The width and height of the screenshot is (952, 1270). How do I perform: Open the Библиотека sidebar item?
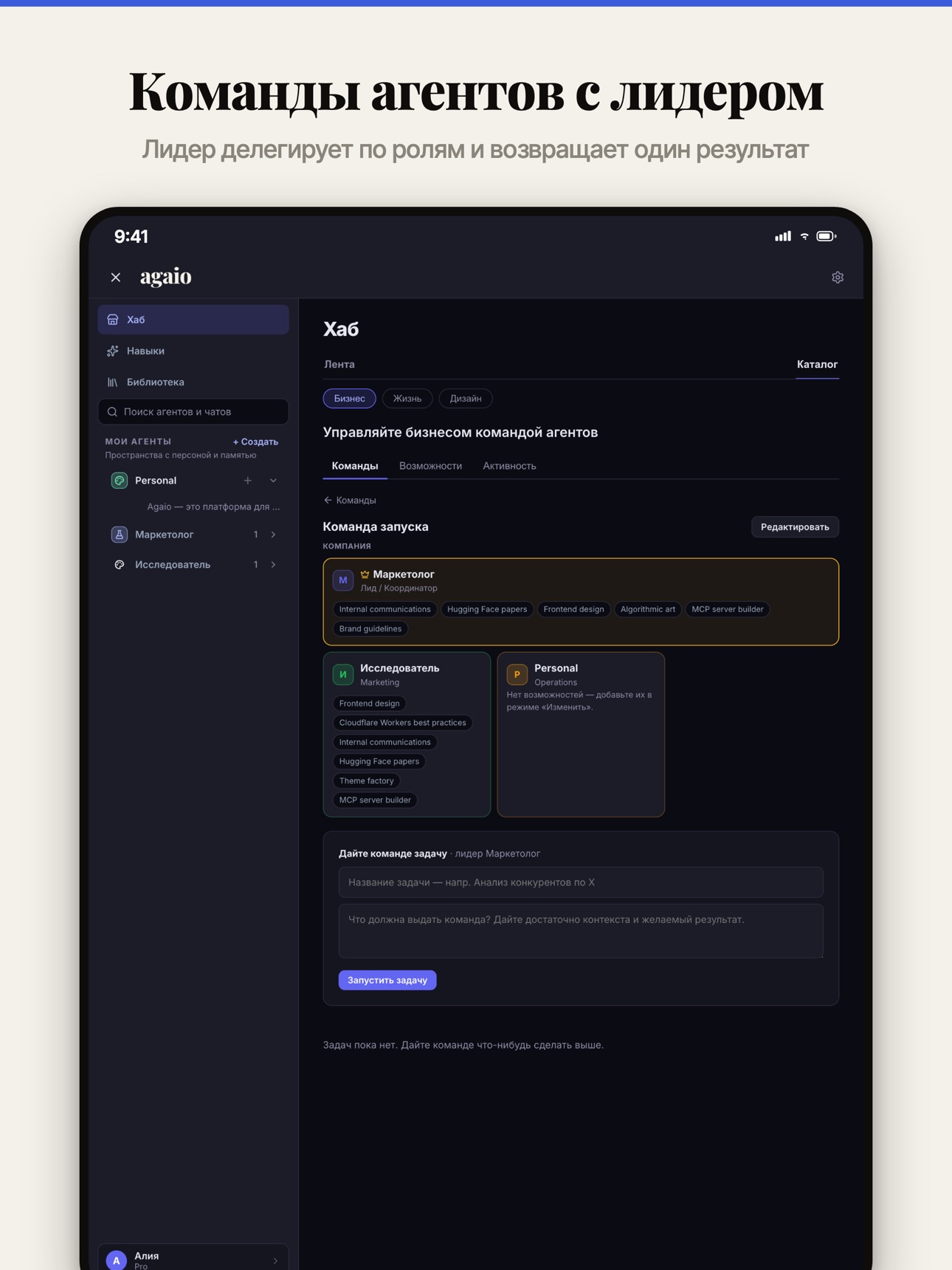pos(193,382)
